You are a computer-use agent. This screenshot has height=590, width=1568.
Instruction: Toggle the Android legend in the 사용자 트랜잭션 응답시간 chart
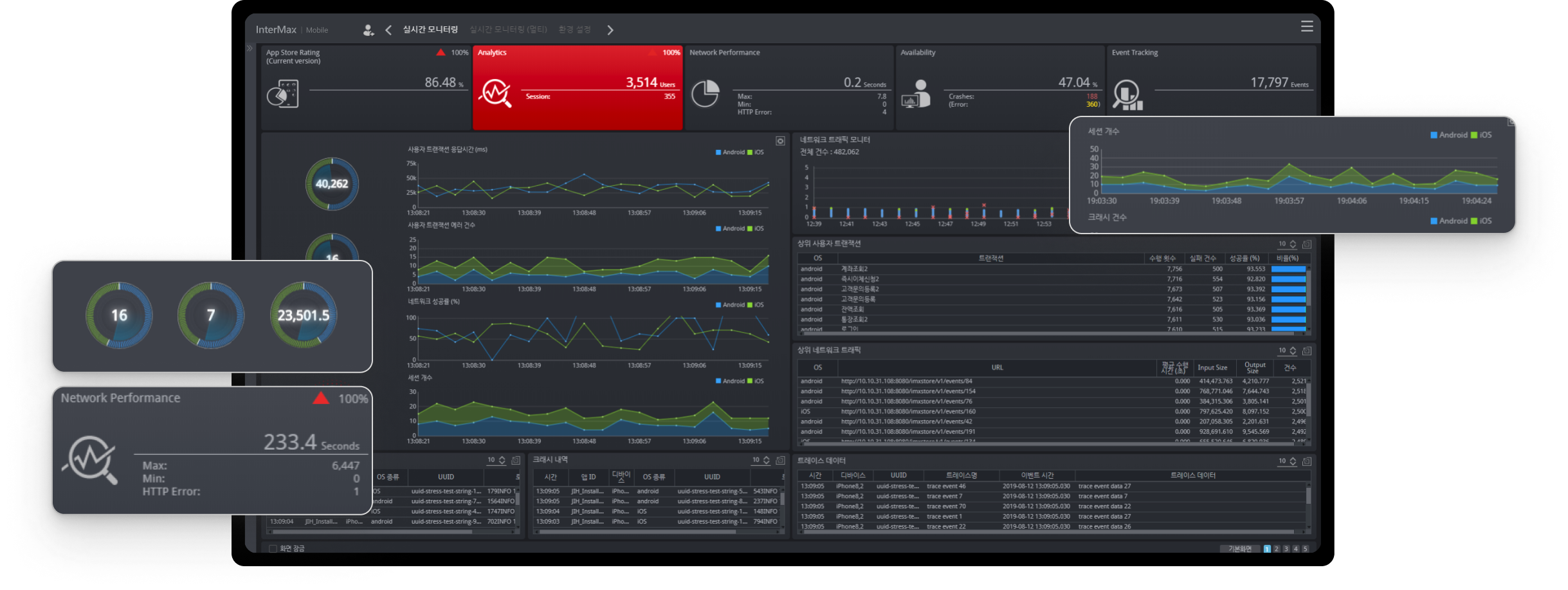click(730, 152)
